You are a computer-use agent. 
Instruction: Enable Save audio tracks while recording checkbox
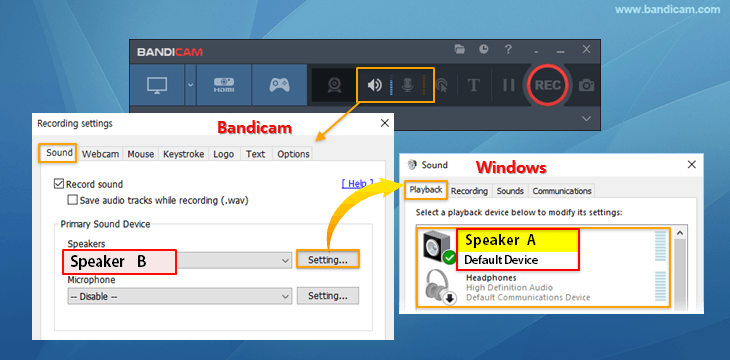[72, 200]
